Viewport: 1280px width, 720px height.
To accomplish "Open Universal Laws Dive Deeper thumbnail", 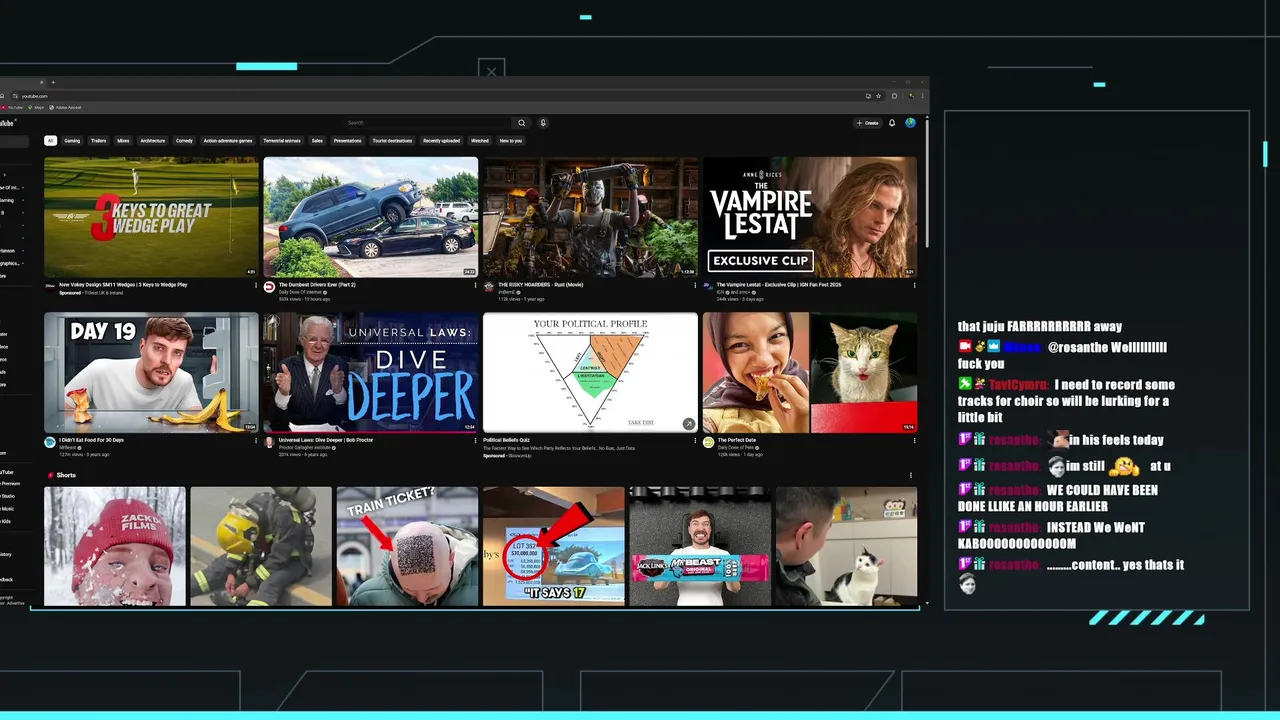I will 371,372.
